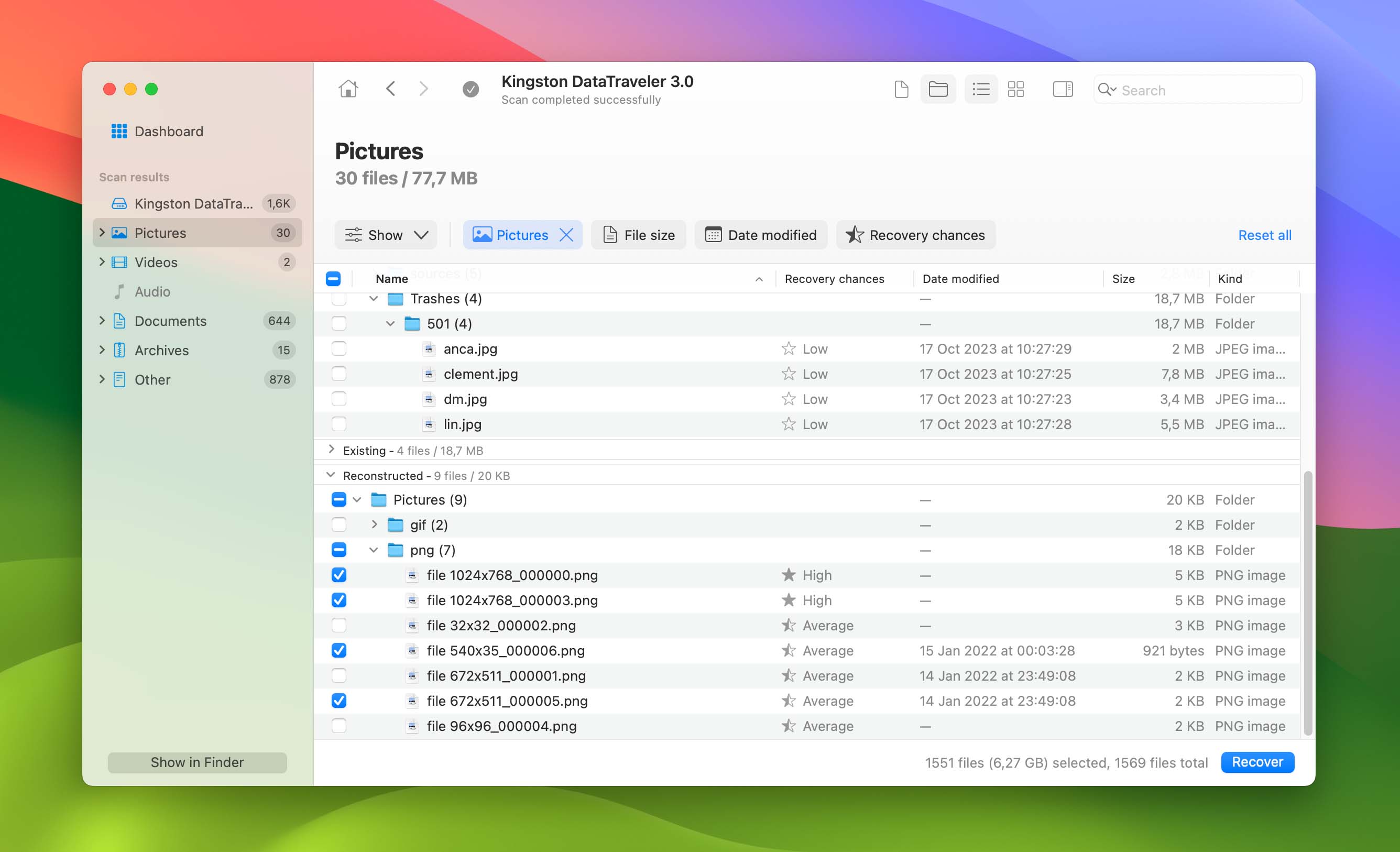This screenshot has width=1400, height=852.
Task: Click star icon in anca.jpg row
Action: click(788, 348)
